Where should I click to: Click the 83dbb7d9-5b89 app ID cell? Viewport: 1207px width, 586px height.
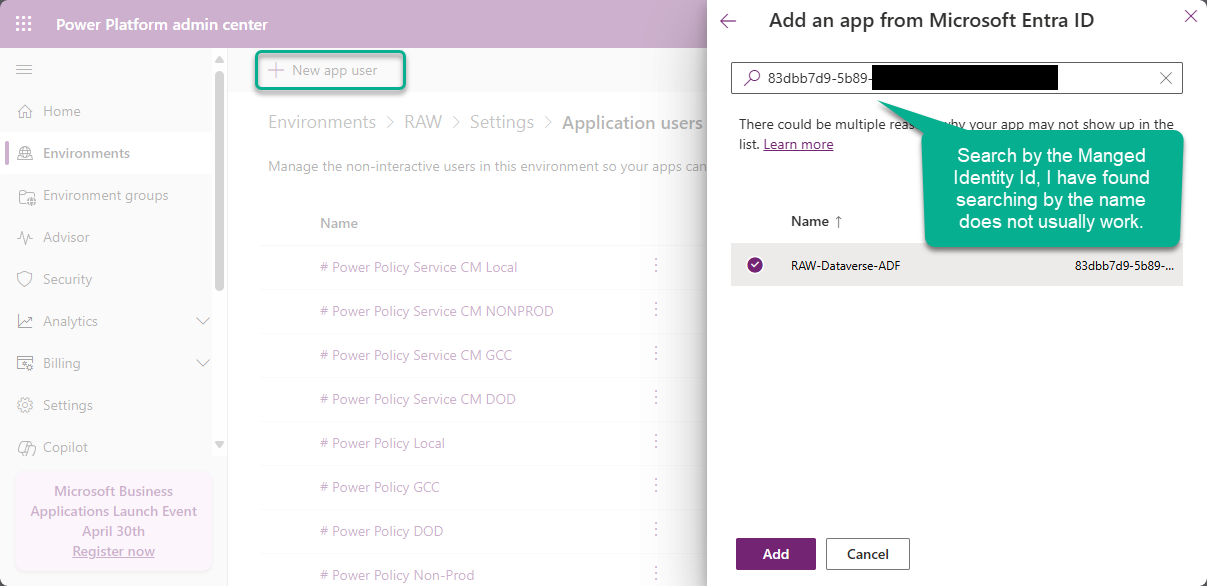(x=1124, y=266)
